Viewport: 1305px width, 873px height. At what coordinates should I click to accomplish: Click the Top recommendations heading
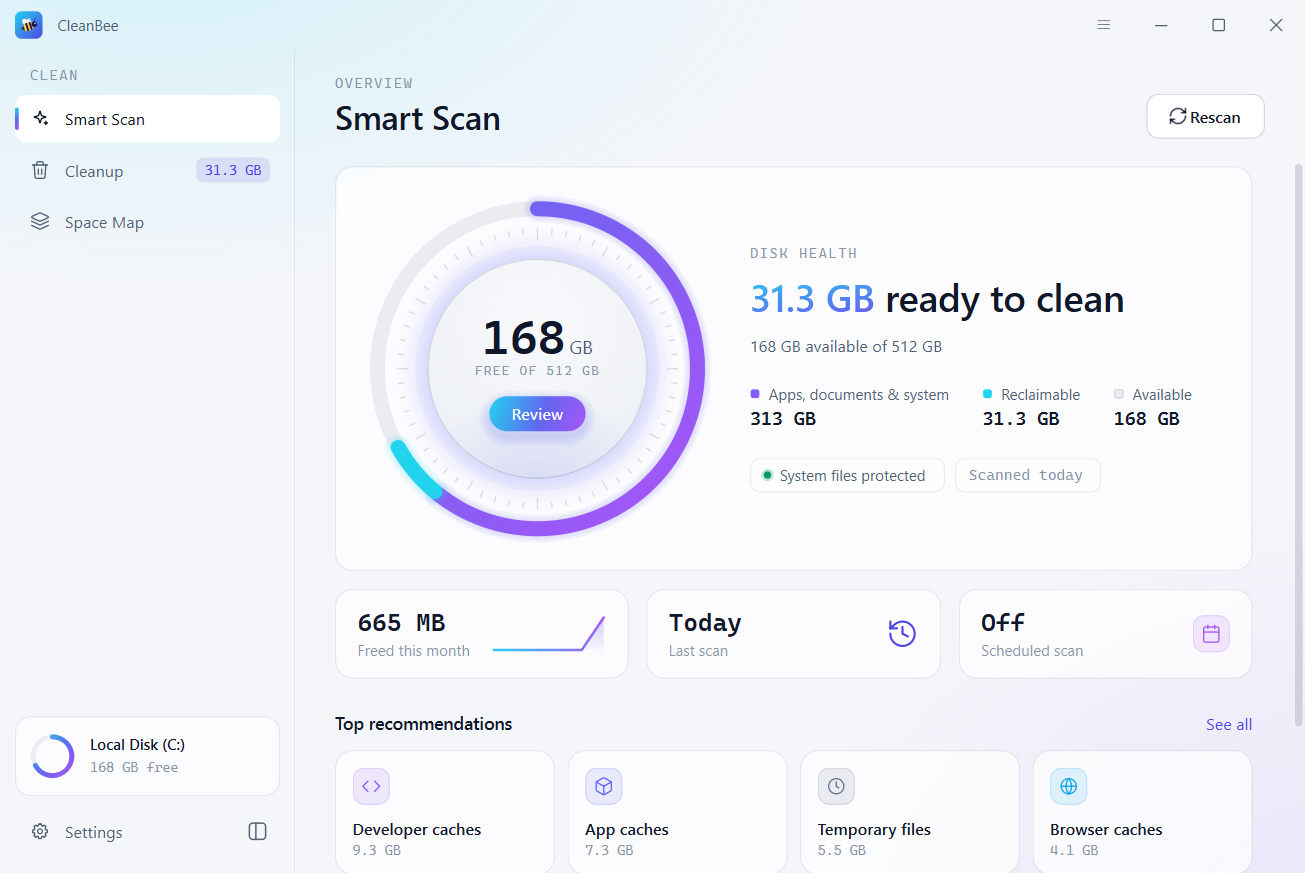tap(424, 724)
